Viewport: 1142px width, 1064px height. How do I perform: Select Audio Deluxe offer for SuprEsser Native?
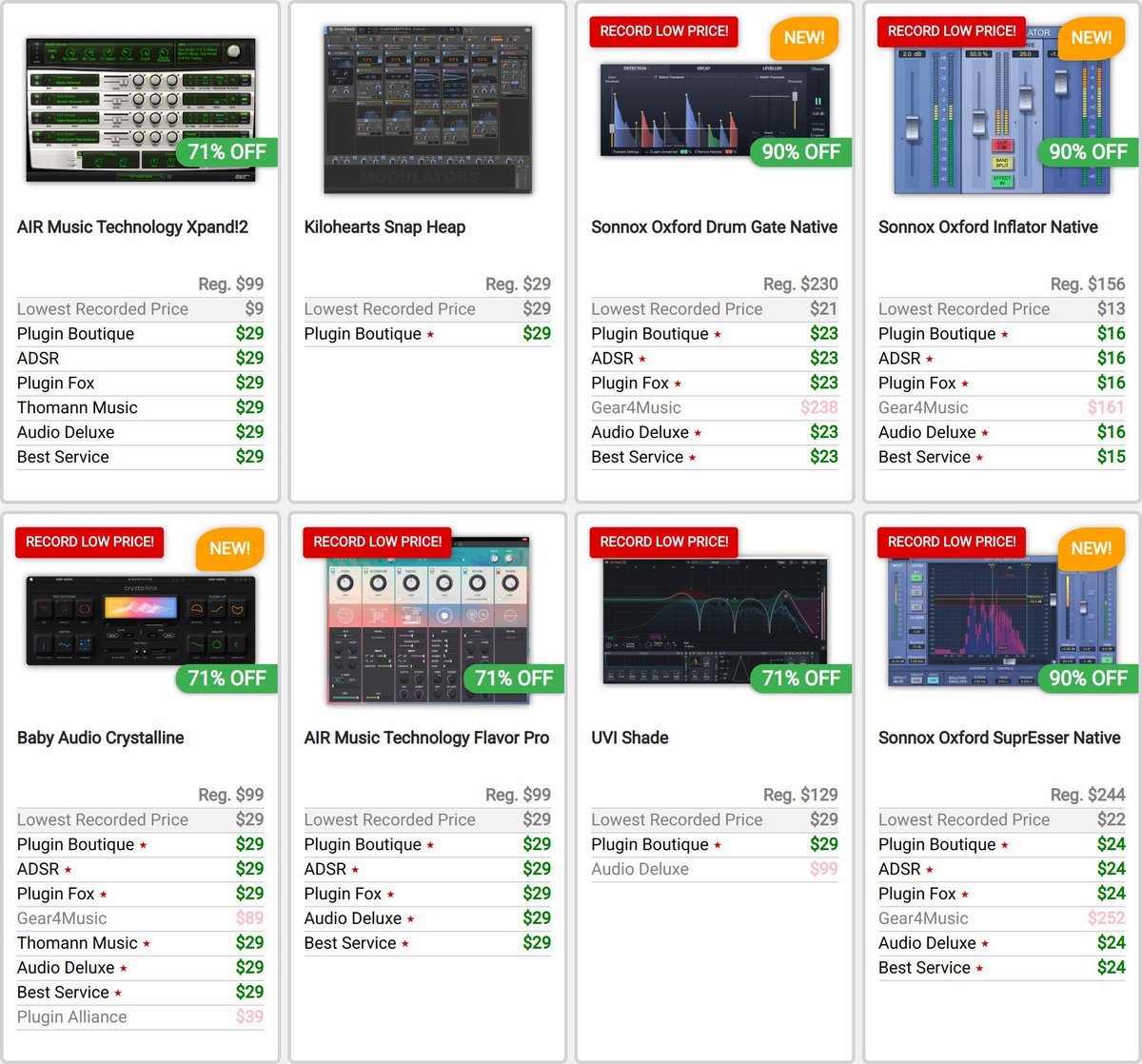1002,943
